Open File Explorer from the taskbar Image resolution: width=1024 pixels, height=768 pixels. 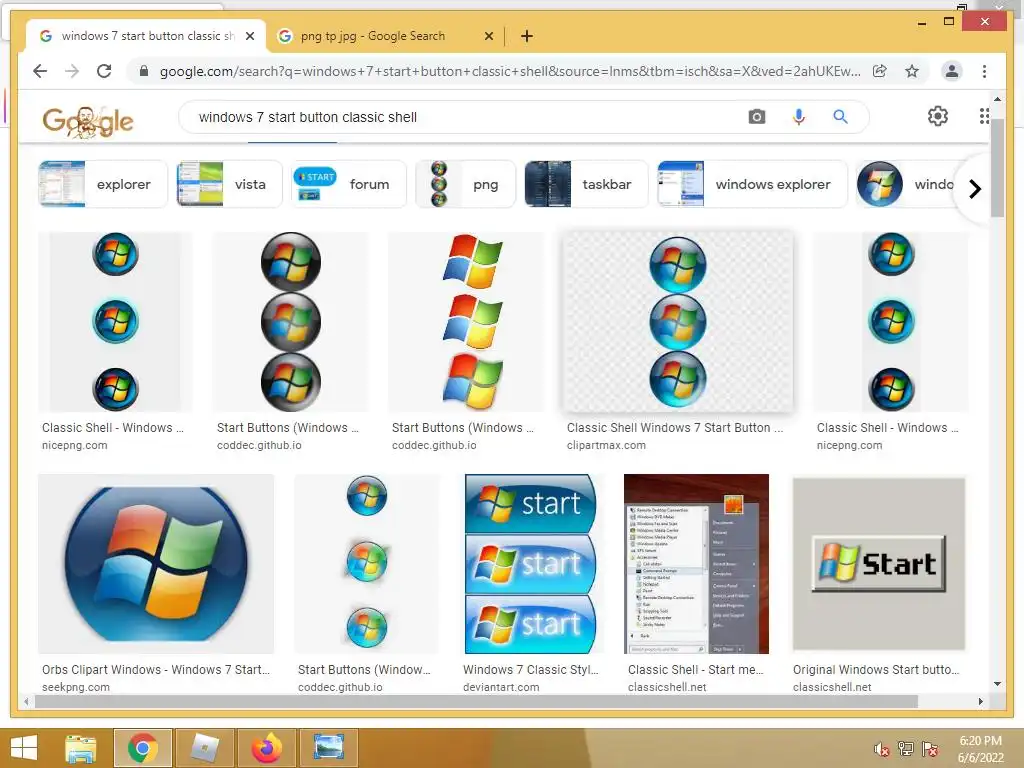81,748
